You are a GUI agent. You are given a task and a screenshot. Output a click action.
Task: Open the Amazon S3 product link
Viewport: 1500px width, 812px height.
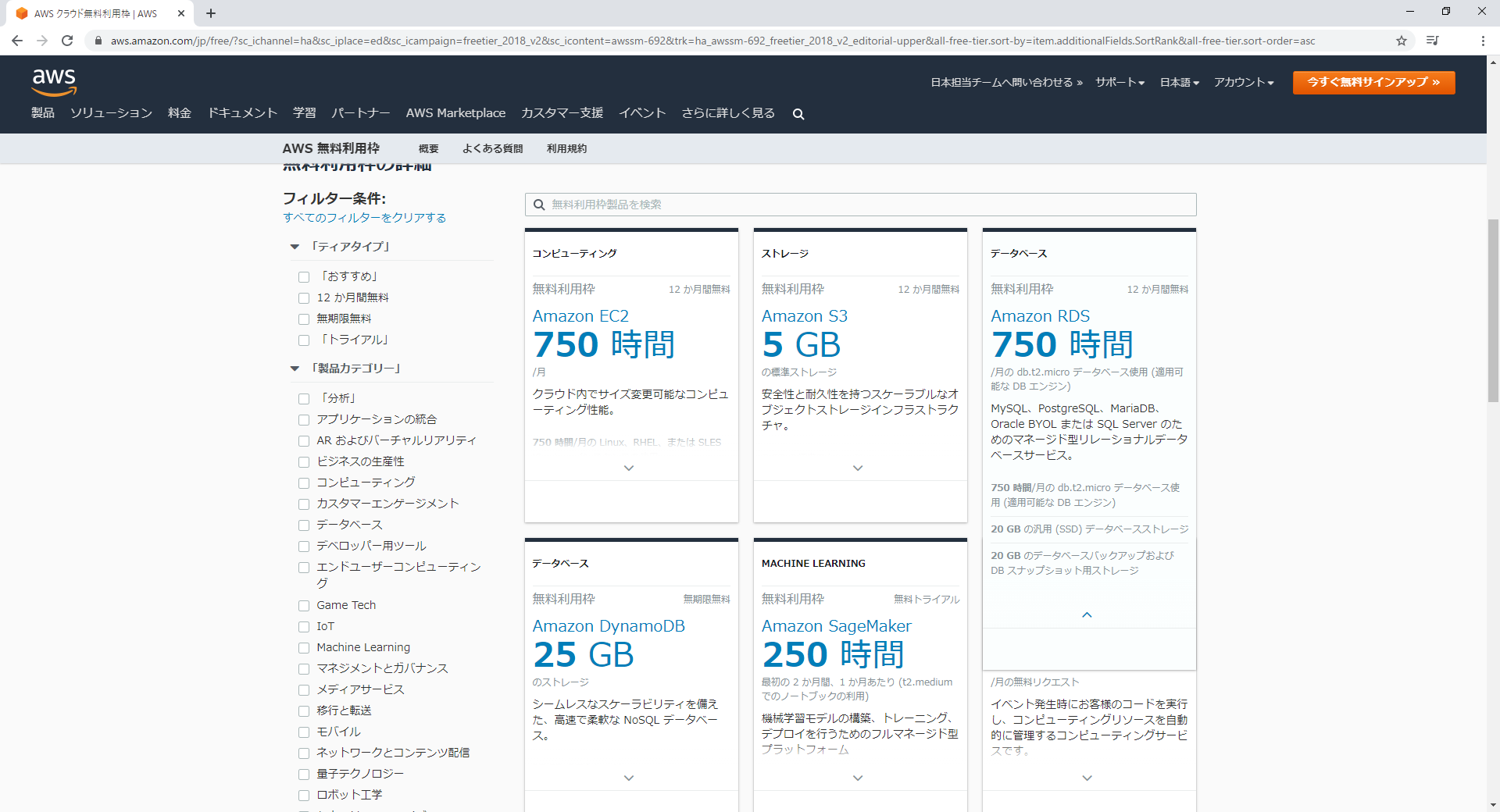click(804, 316)
